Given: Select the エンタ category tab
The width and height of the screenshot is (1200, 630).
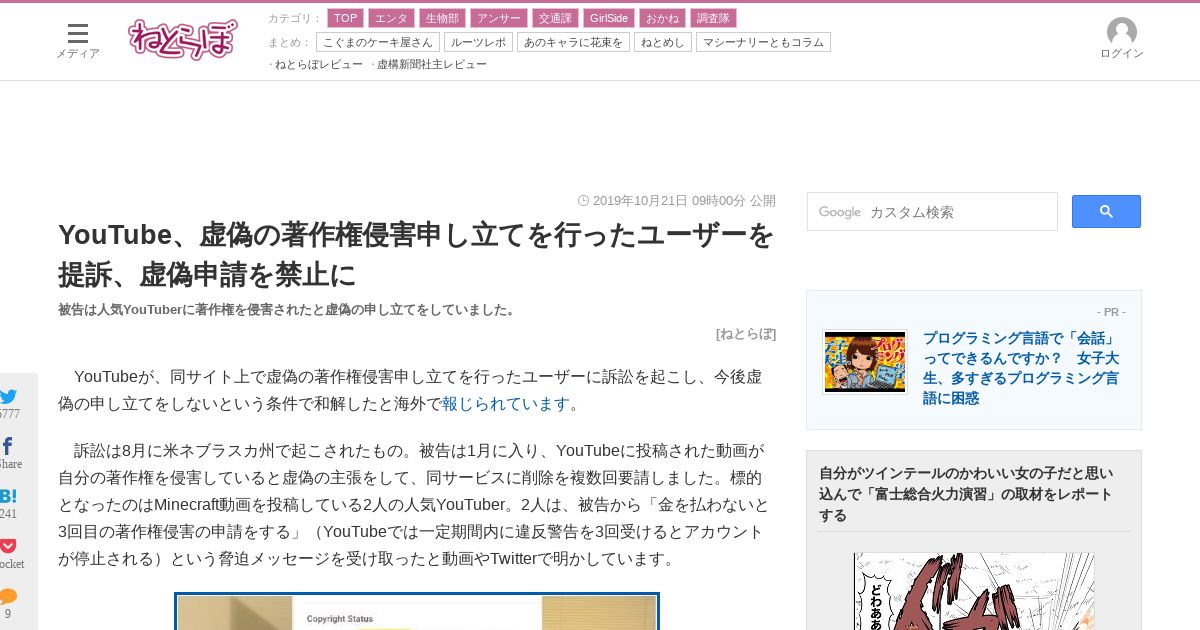Looking at the screenshot, I should (x=391, y=18).
